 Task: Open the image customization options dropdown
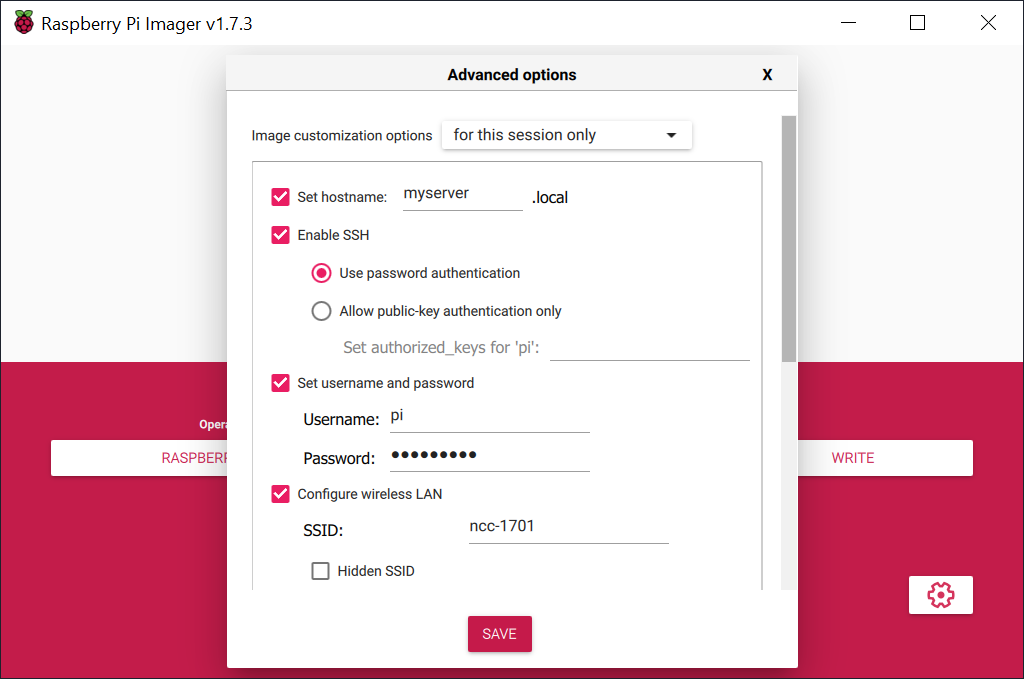point(566,134)
